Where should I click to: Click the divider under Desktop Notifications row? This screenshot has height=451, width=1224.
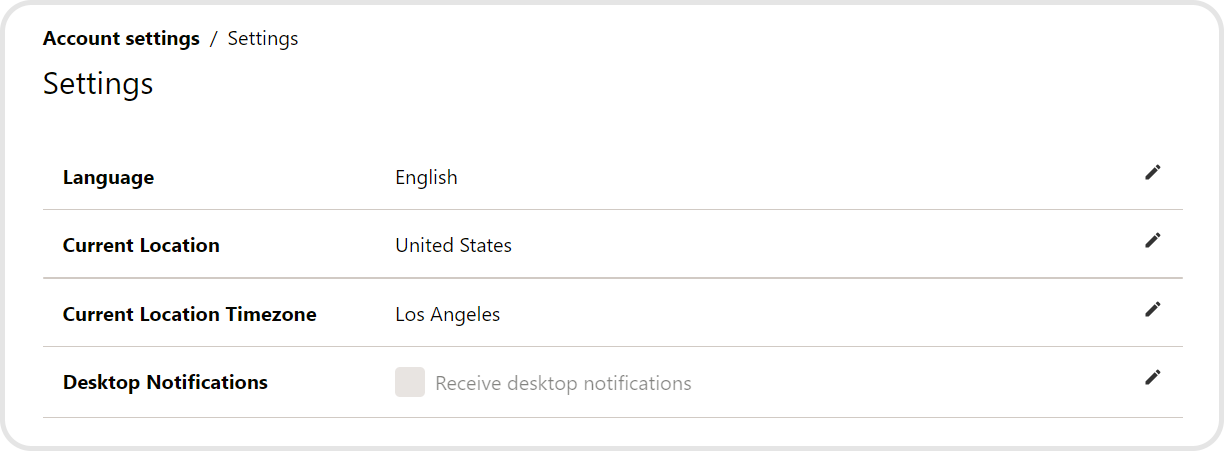tap(612, 417)
